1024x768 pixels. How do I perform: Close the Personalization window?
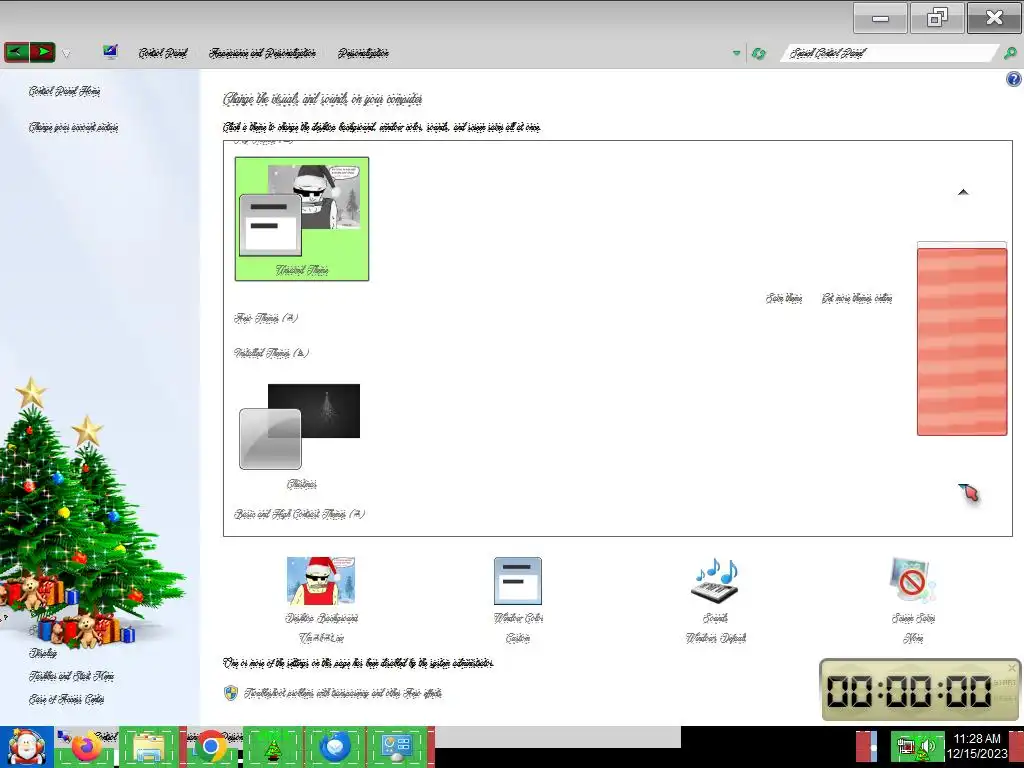coord(994,18)
